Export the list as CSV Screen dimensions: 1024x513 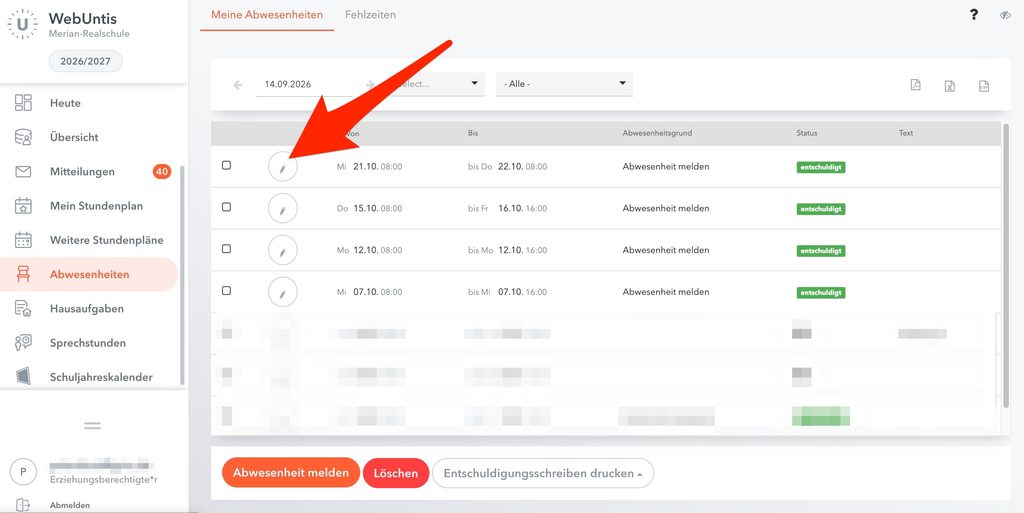coord(984,86)
